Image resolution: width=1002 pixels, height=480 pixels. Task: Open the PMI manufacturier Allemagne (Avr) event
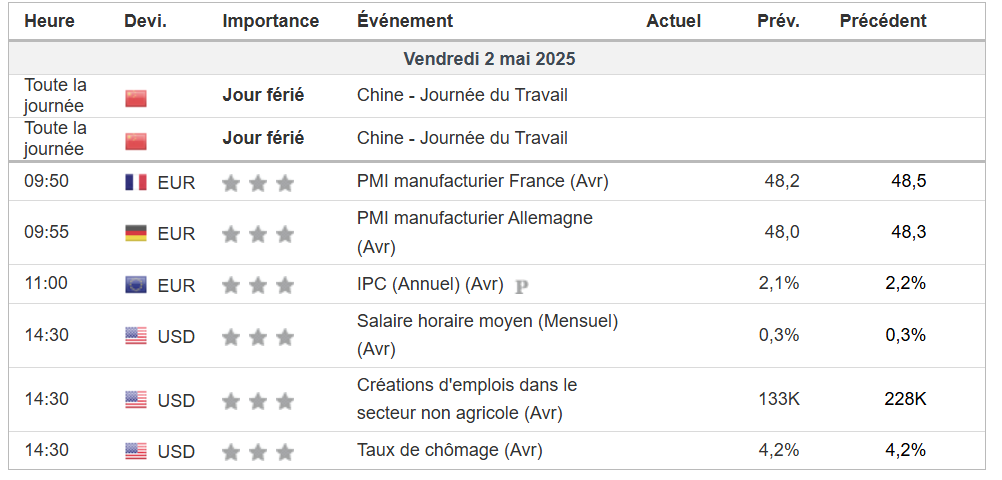(474, 218)
